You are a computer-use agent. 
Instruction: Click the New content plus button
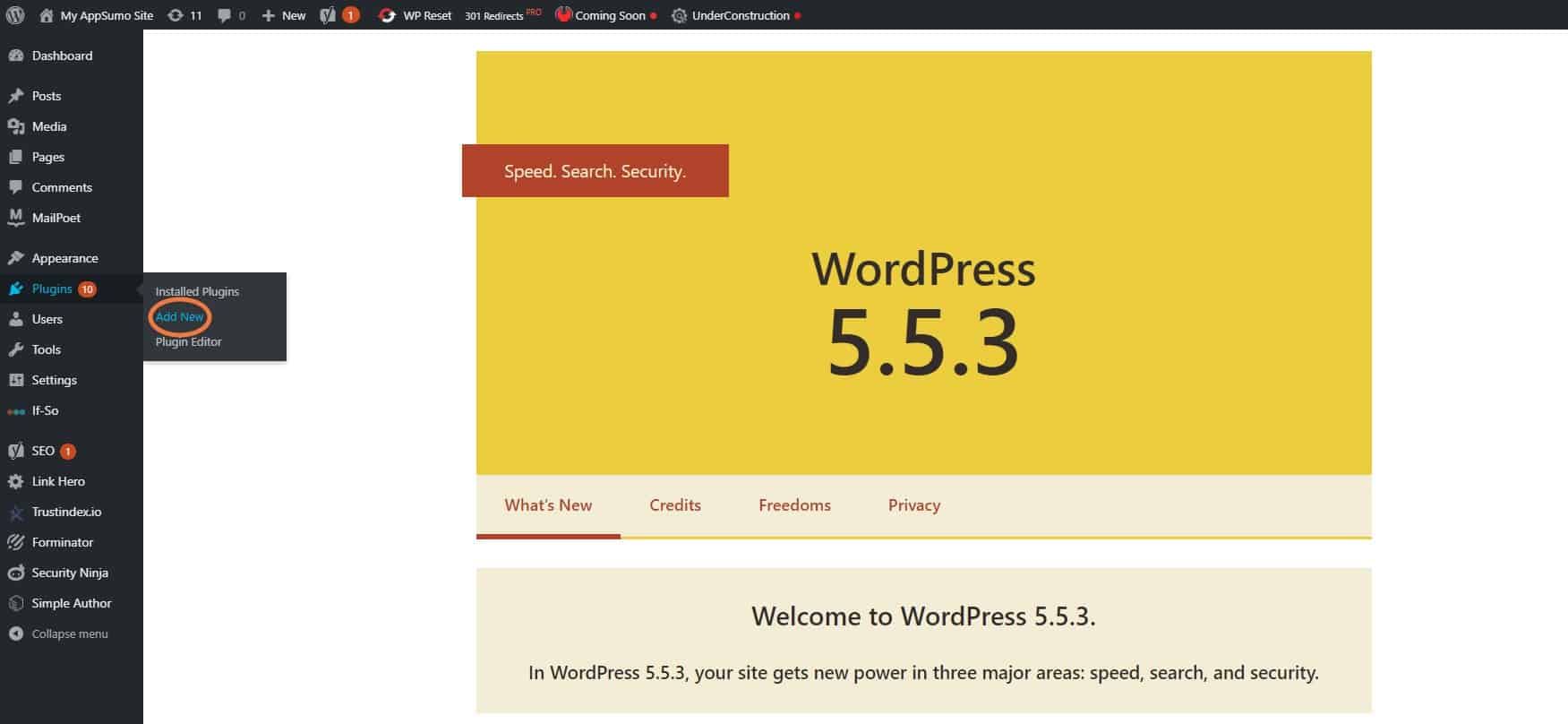point(283,15)
